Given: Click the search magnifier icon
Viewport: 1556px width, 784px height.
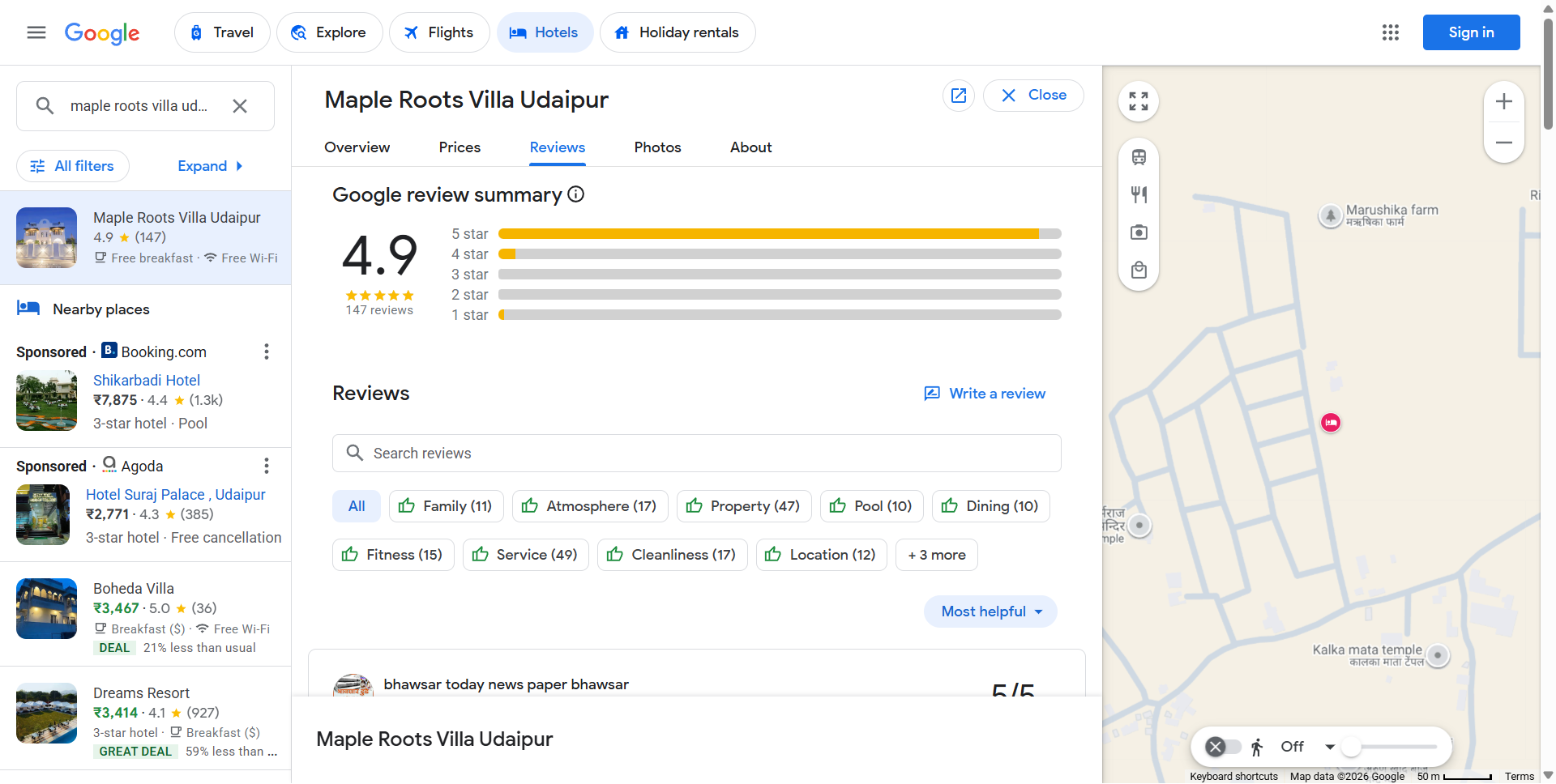Looking at the screenshot, I should click(45, 106).
